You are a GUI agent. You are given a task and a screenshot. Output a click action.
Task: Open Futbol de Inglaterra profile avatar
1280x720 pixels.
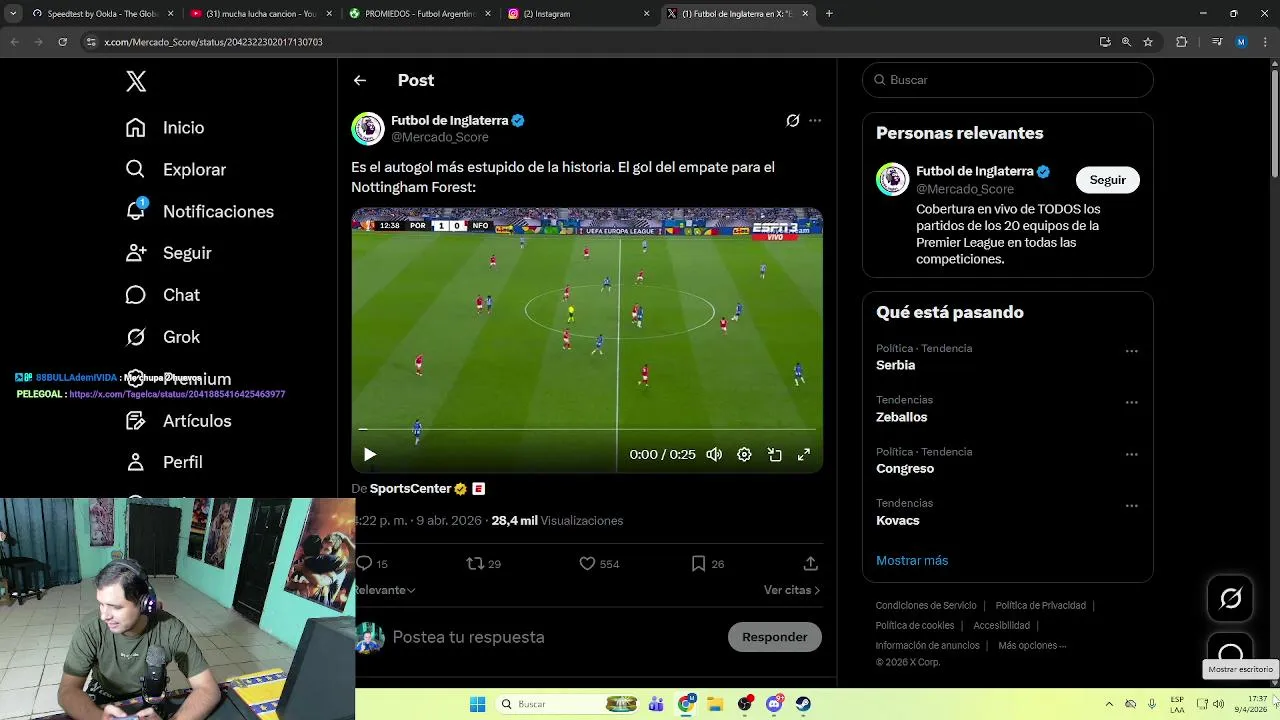point(368,128)
